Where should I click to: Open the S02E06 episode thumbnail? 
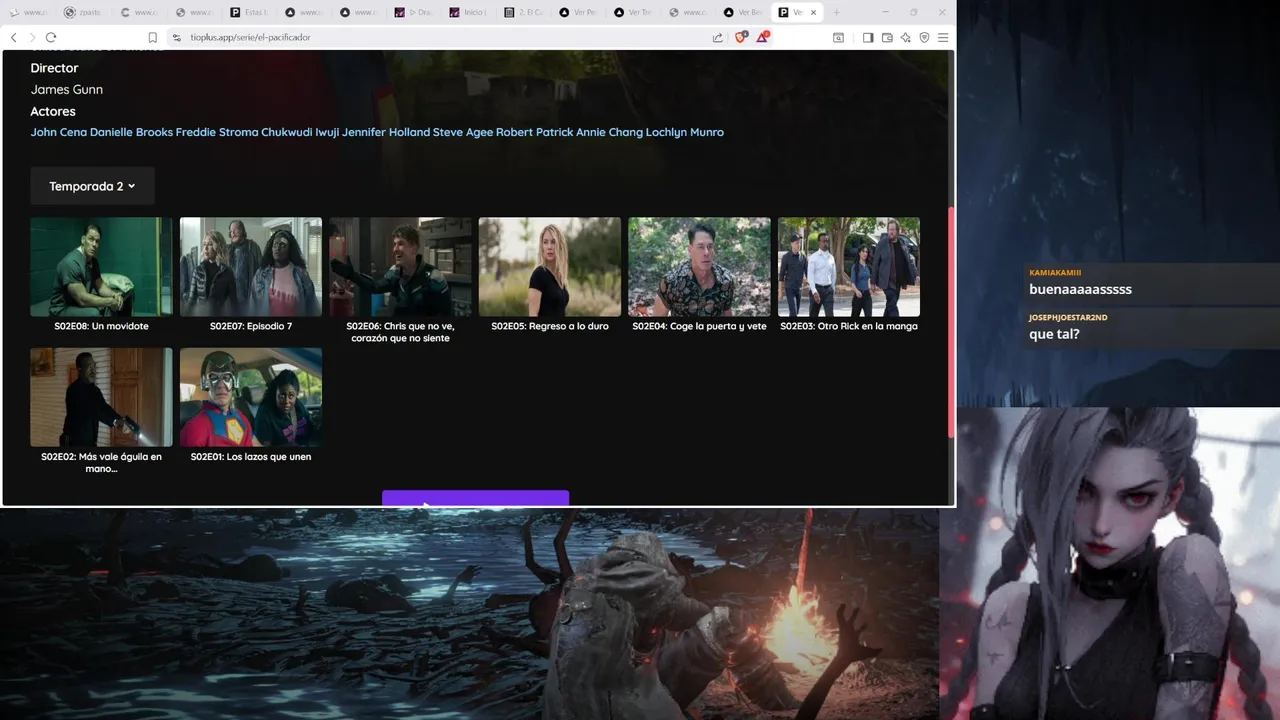click(x=400, y=267)
